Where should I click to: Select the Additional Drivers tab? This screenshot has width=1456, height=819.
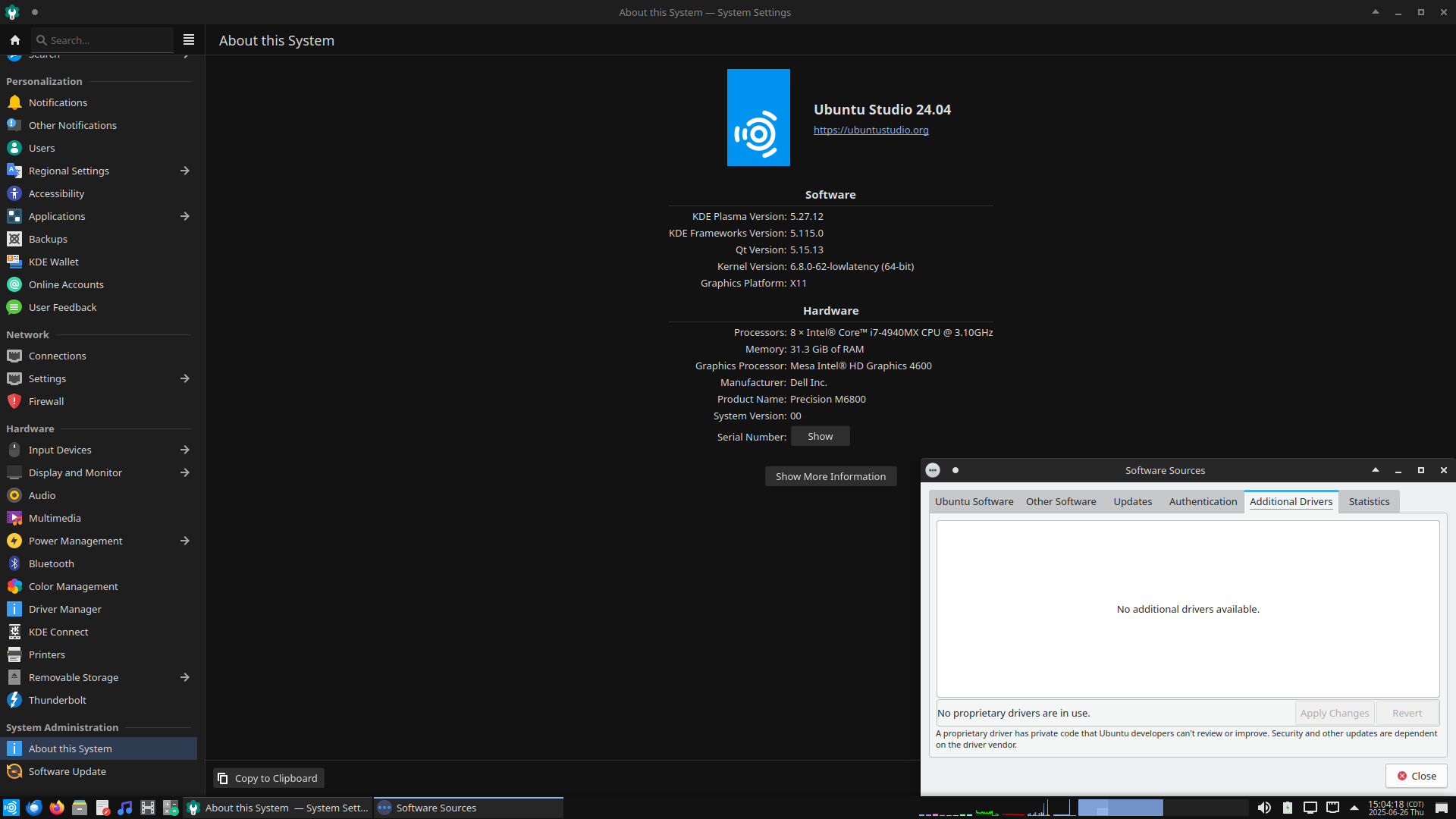[x=1291, y=501]
